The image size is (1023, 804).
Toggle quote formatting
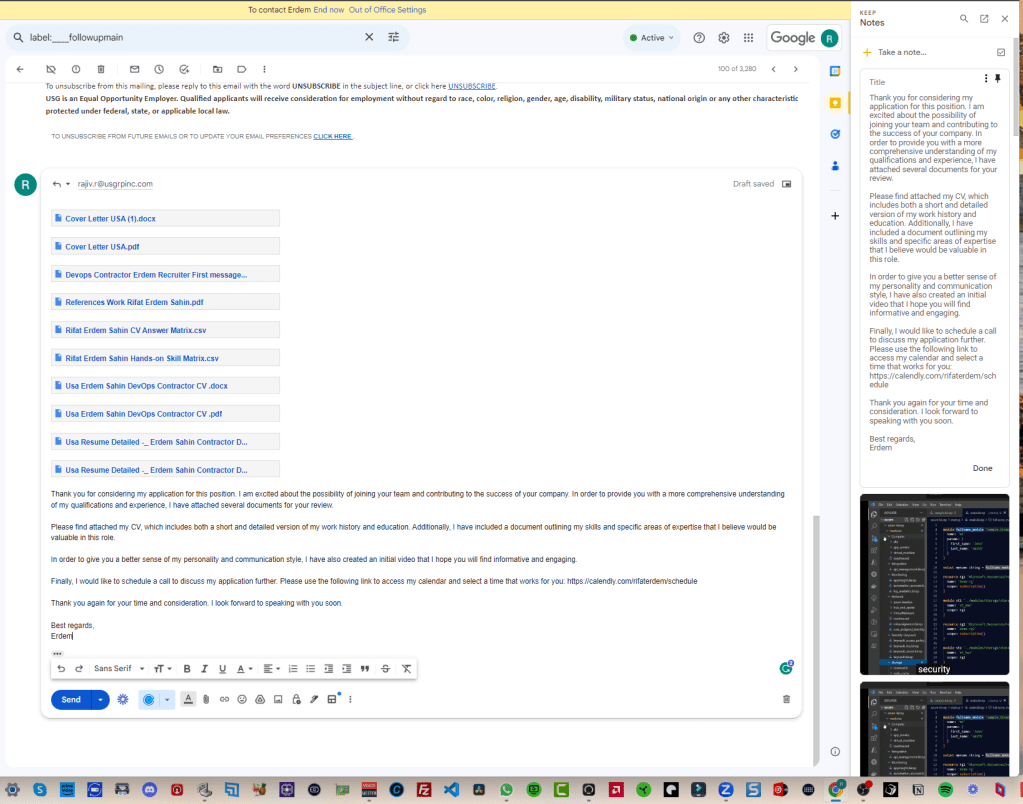click(x=365, y=668)
